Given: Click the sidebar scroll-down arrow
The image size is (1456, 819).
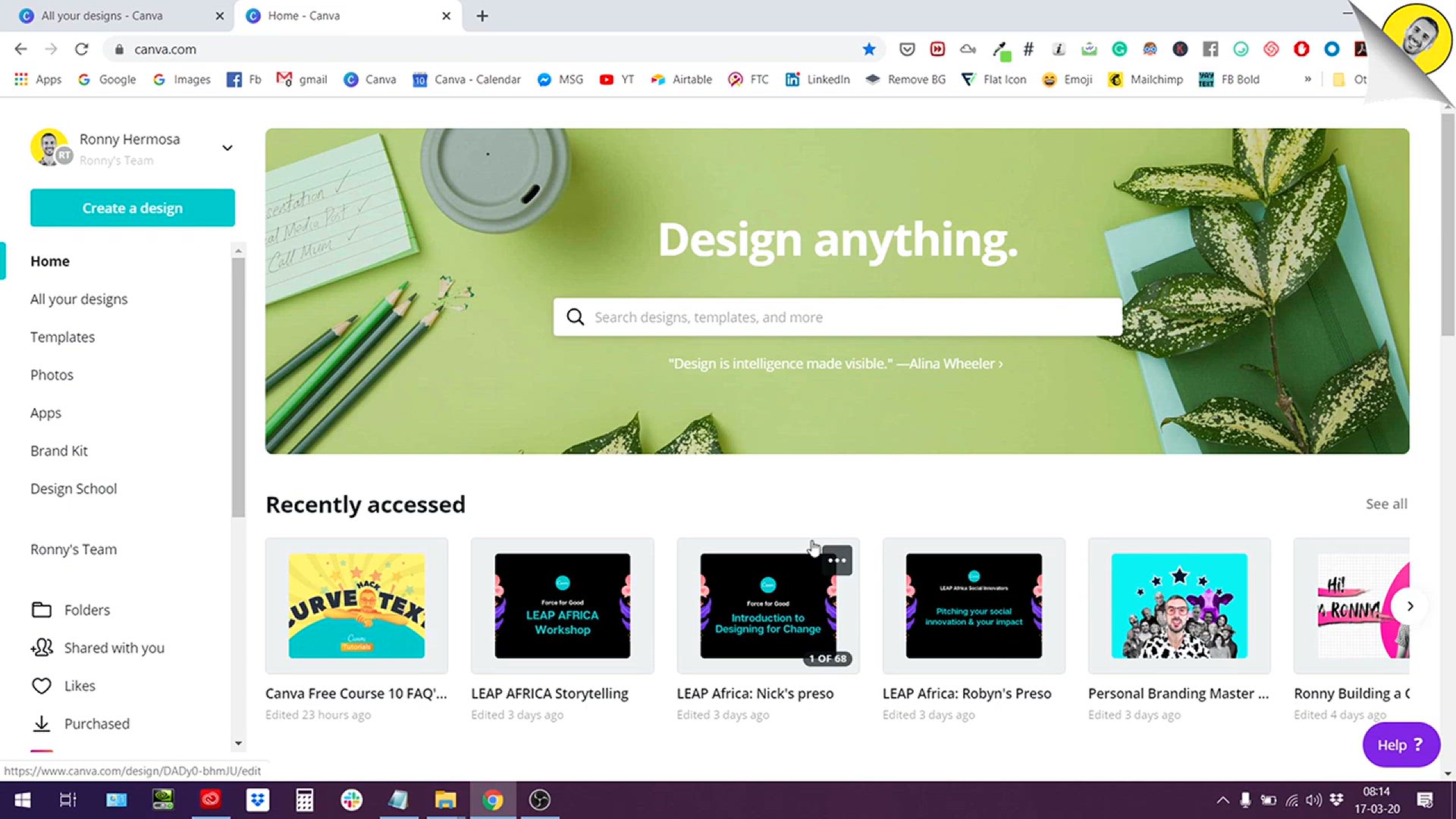Looking at the screenshot, I should (238, 744).
